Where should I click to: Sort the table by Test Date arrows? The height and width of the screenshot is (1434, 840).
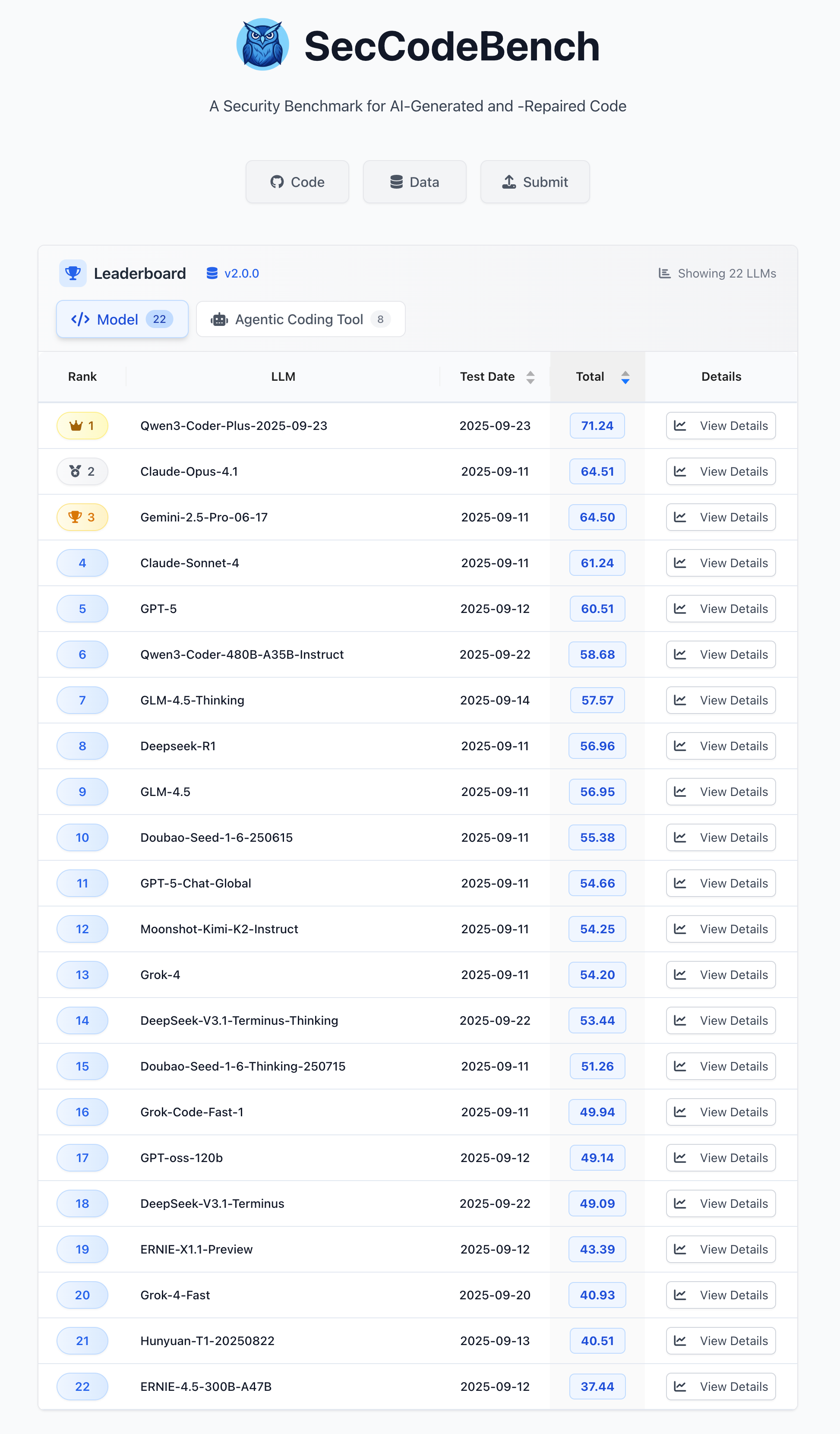coord(531,377)
